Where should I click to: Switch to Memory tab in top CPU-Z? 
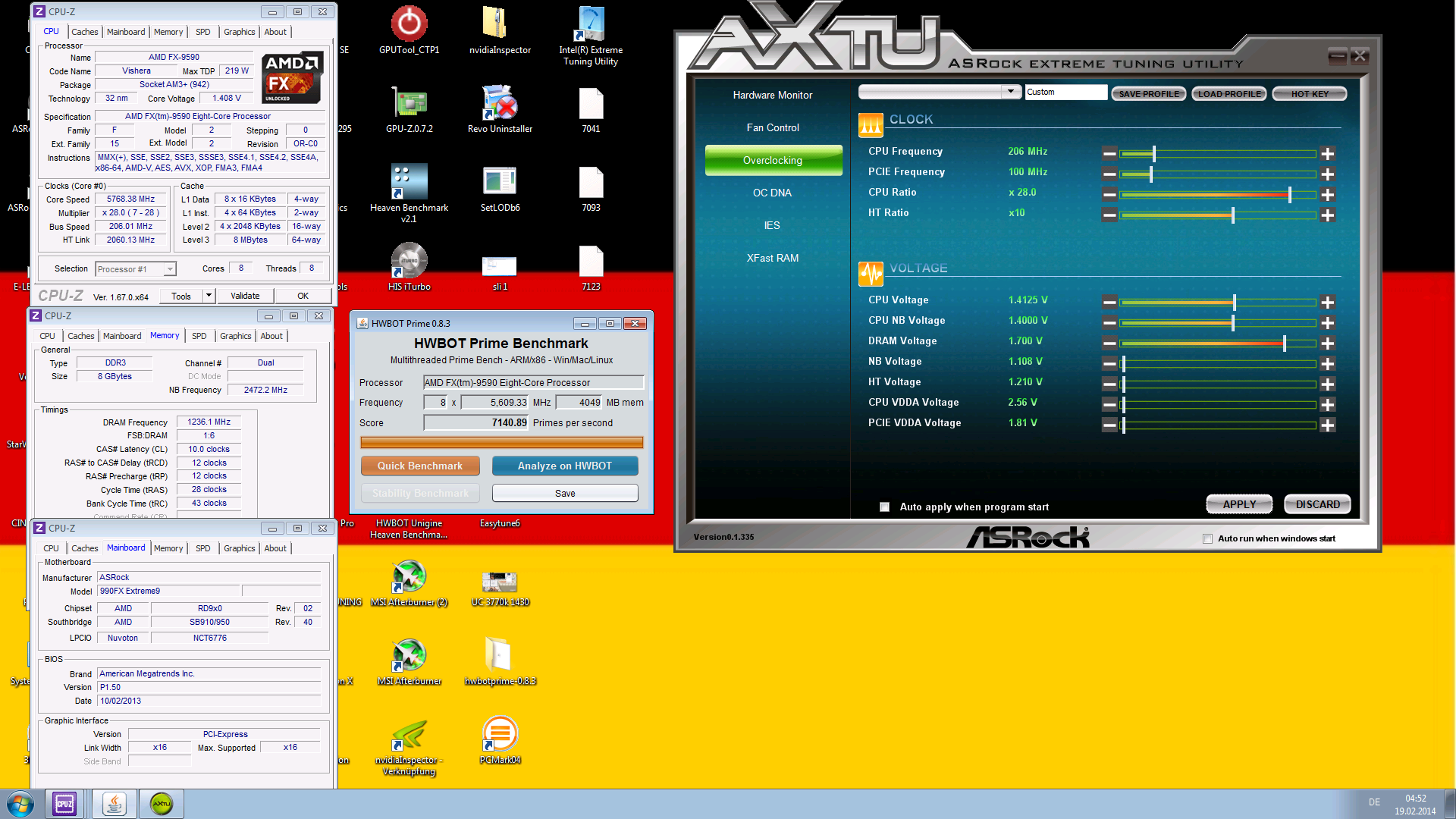click(x=168, y=32)
